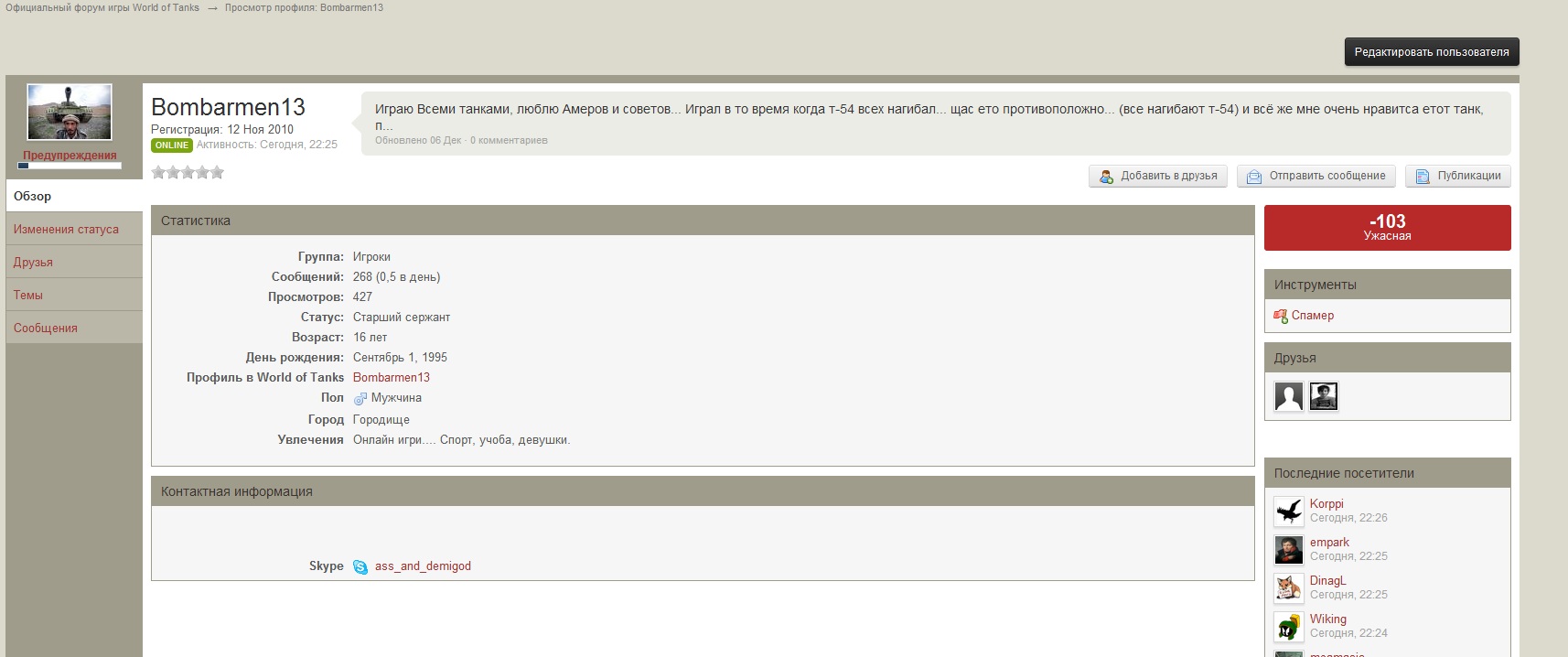Click the five-star profile rating
This screenshot has width=1568, height=657.
pyautogui.click(x=188, y=172)
